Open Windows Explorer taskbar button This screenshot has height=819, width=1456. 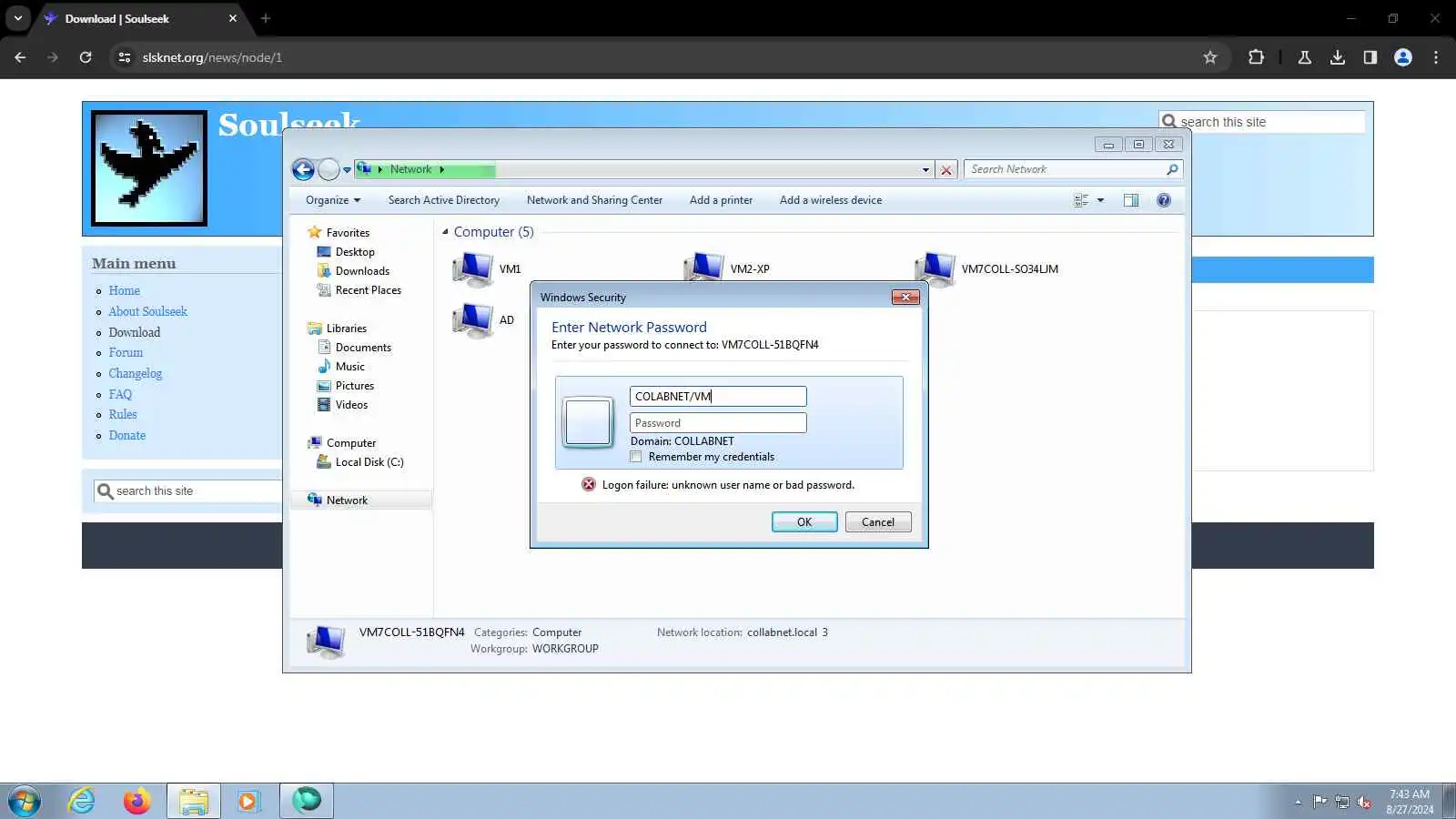(x=194, y=802)
